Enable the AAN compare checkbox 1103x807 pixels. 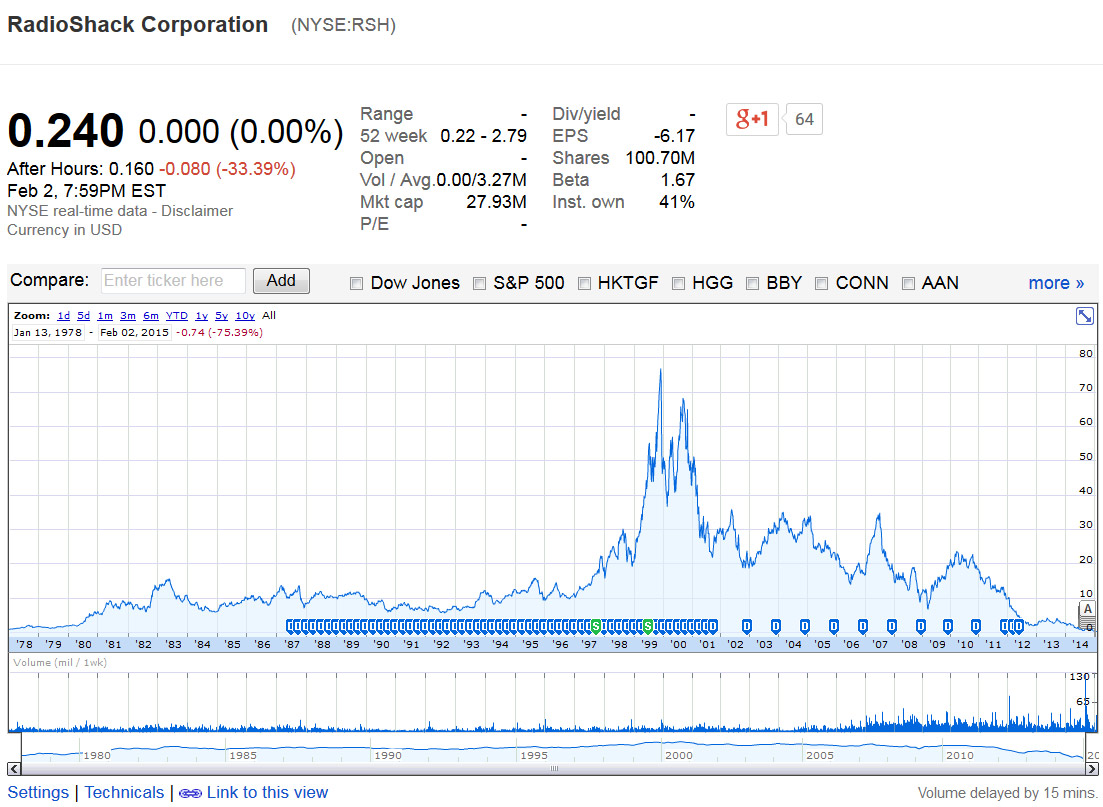908,284
